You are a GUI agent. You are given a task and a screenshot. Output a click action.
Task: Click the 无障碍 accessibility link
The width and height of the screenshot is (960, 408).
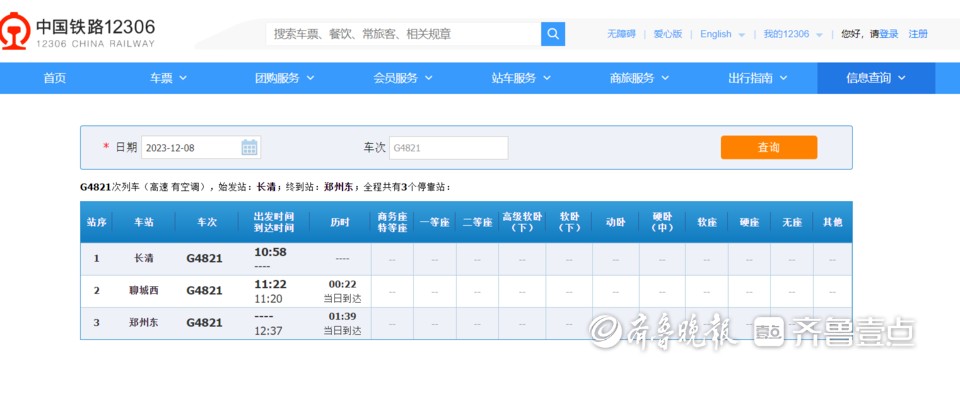(x=621, y=34)
